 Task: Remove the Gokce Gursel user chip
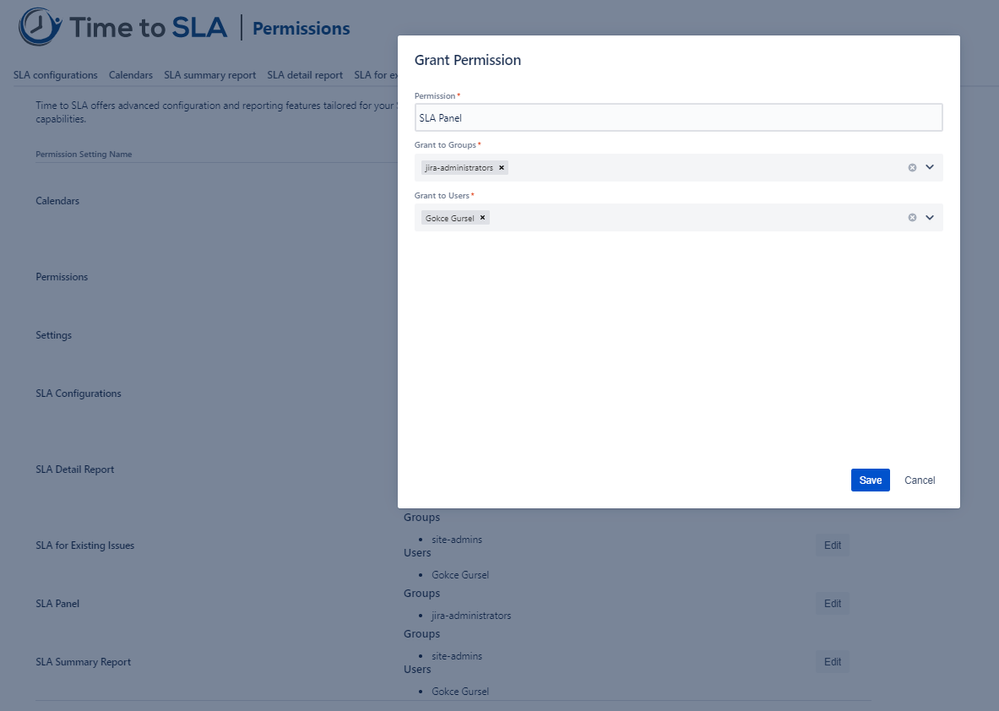pyautogui.click(x=482, y=217)
